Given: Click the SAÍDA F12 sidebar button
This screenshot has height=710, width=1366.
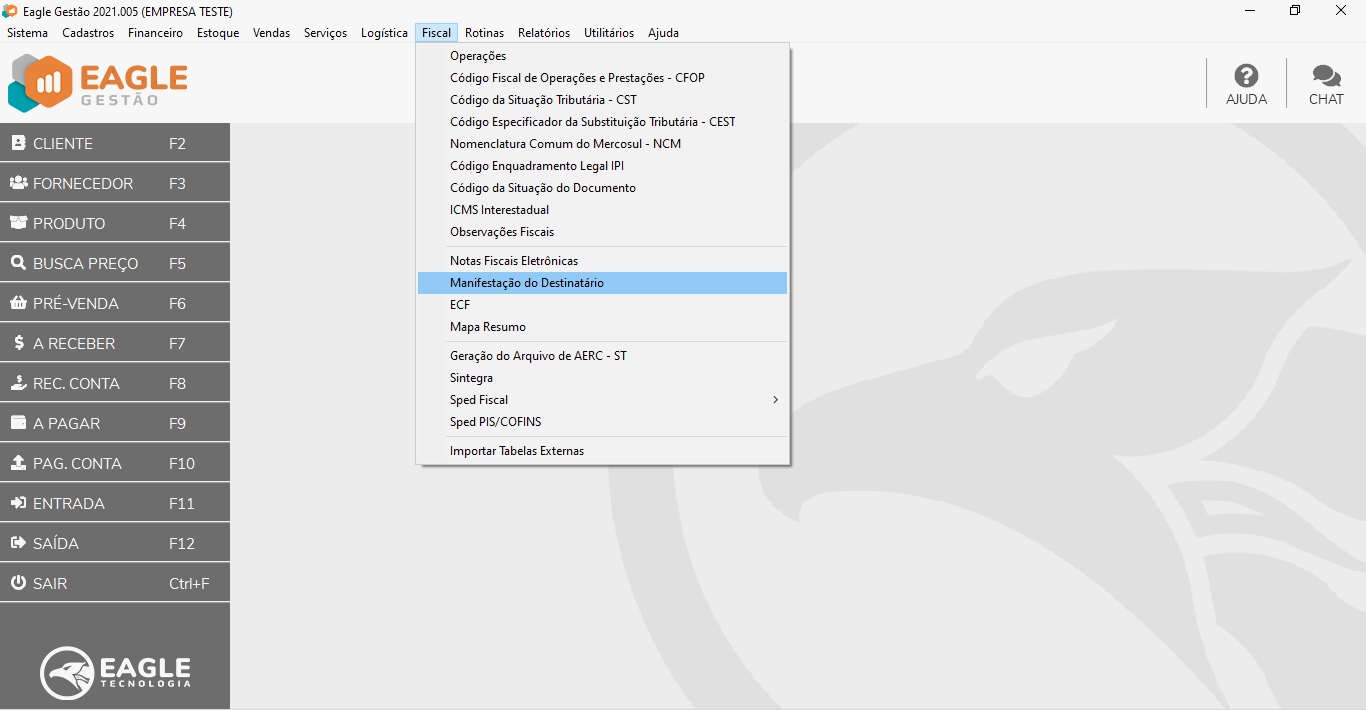Looking at the screenshot, I should [114, 543].
